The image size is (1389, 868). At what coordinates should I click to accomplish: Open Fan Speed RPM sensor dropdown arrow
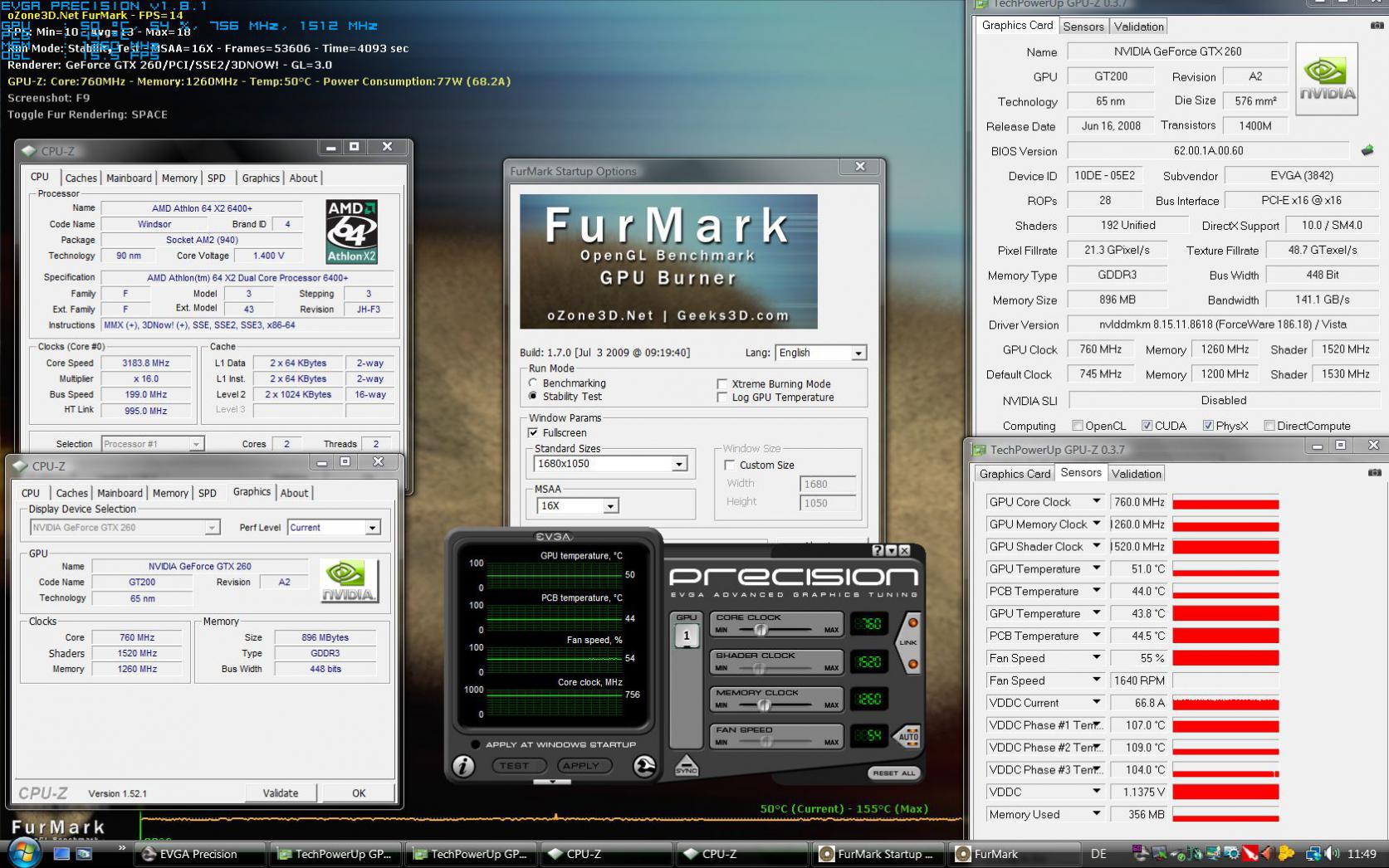[x=1096, y=680]
